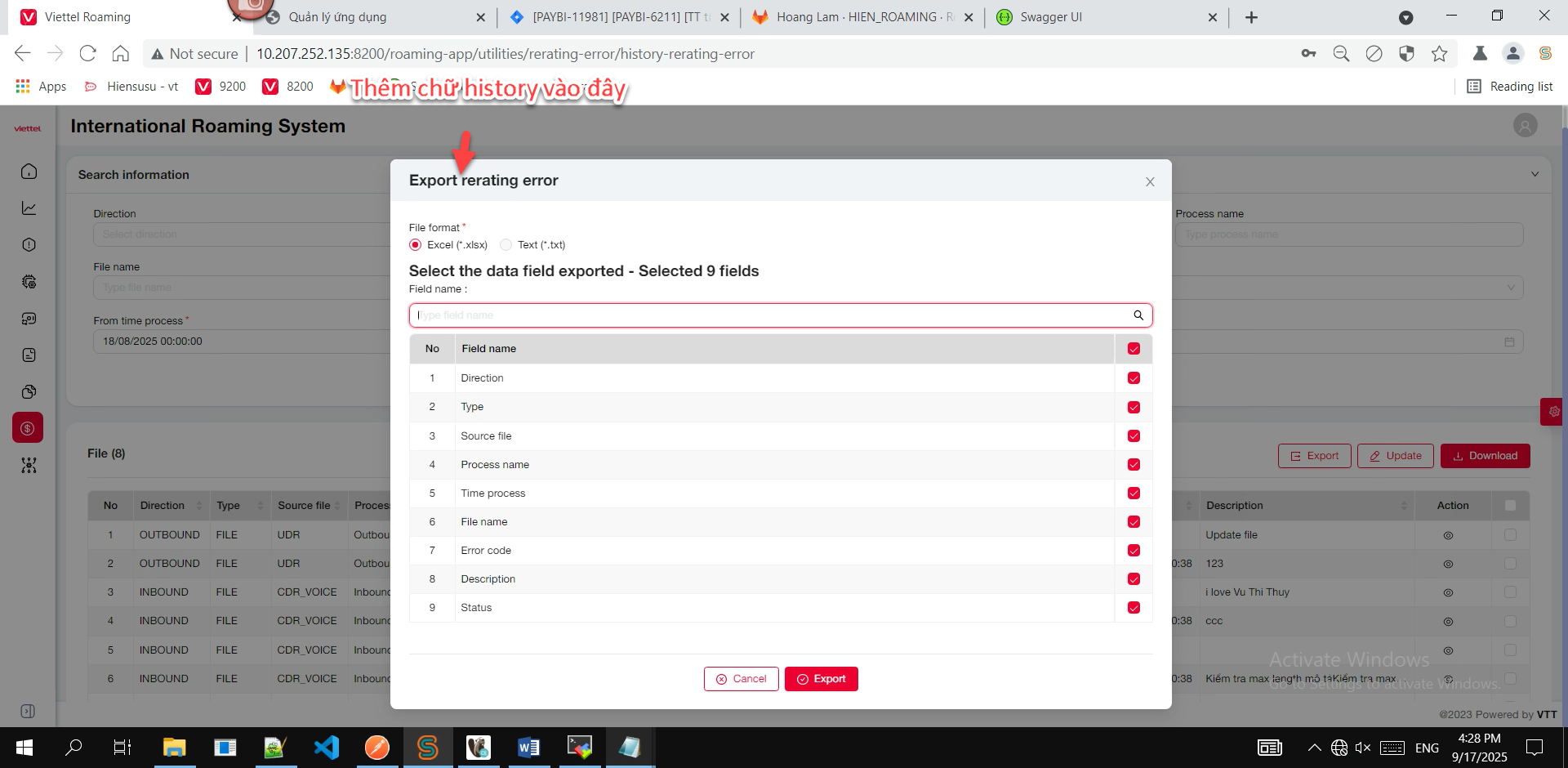Uncheck the Direction field checkbox

tap(1134, 378)
